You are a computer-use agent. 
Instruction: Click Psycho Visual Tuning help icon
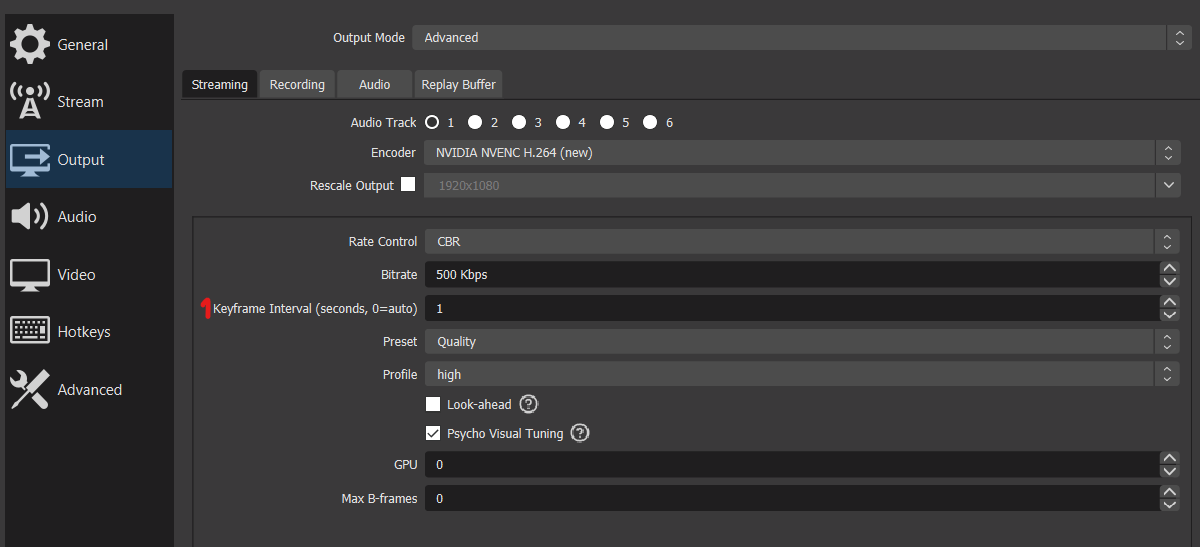(x=579, y=434)
